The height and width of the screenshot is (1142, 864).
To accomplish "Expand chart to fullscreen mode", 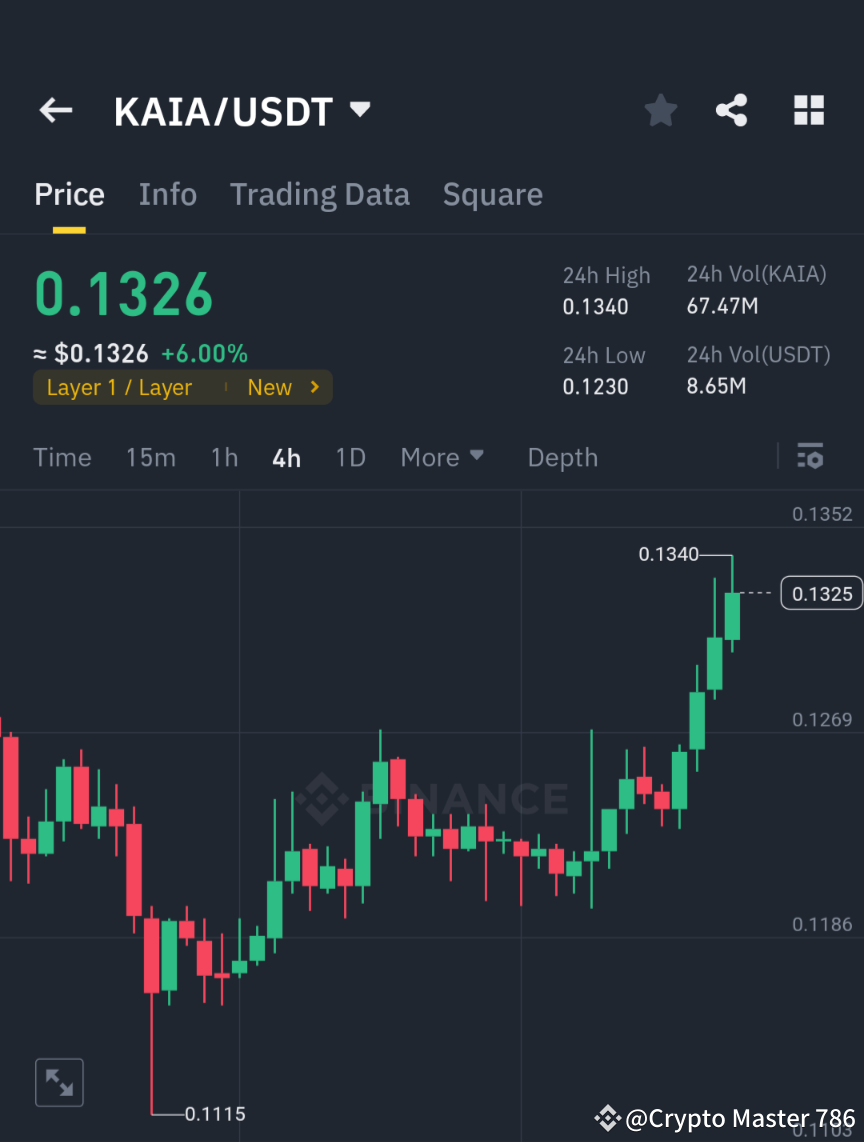I will (x=59, y=1081).
